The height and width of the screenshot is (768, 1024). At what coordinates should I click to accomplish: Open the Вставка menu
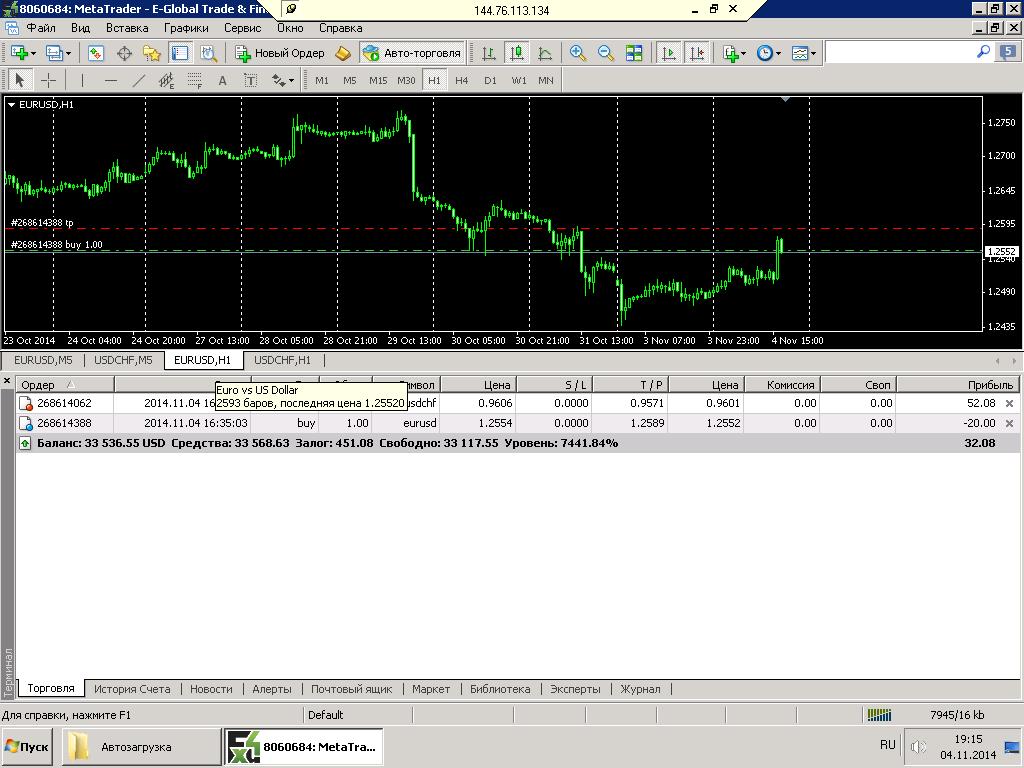[x=127, y=28]
